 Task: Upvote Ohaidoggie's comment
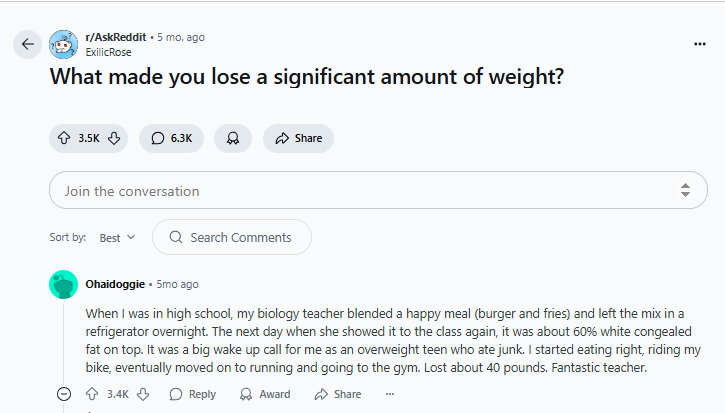(x=92, y=394)
